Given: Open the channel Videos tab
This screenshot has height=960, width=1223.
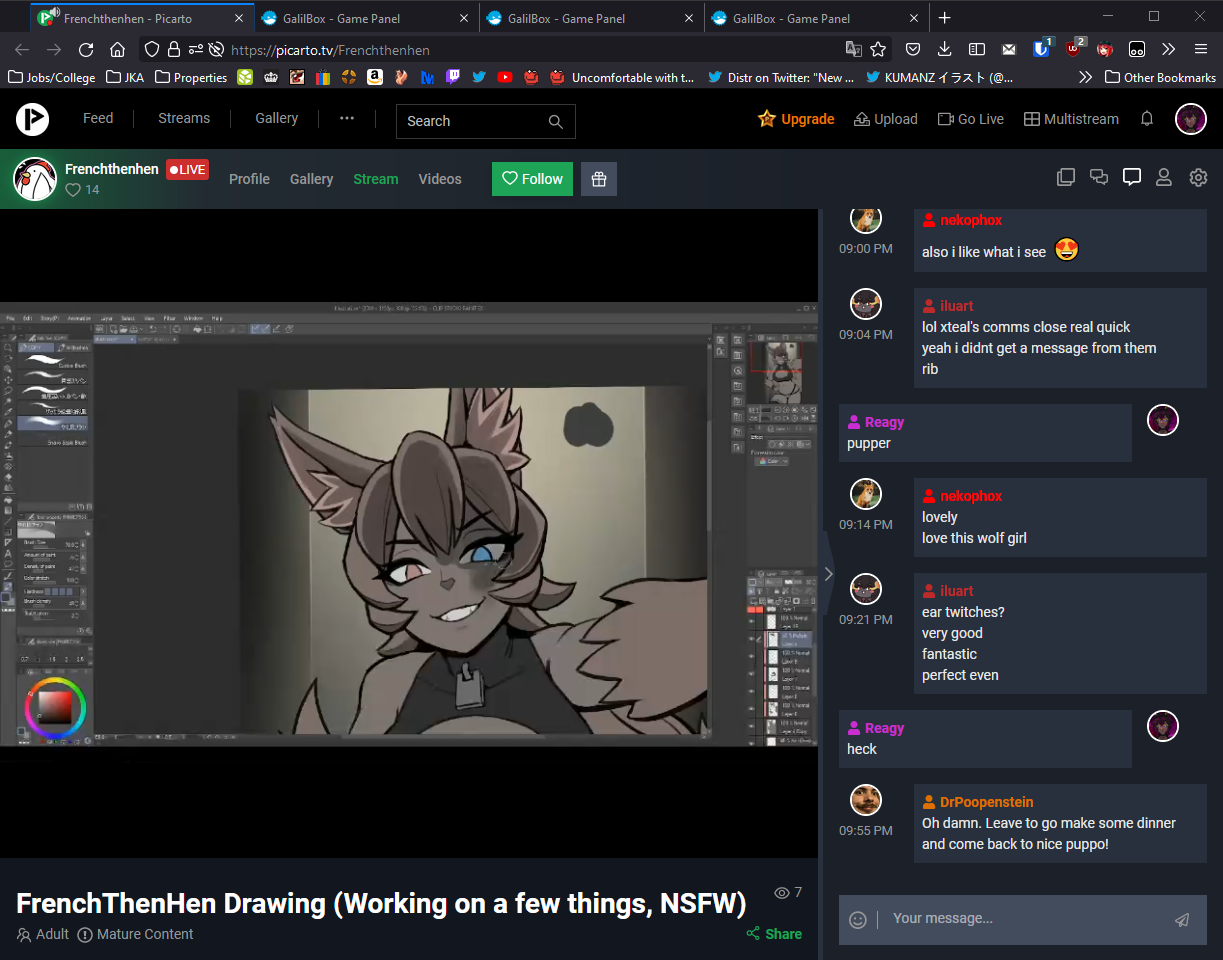Looking at the screenshot, I should (440, 179).
